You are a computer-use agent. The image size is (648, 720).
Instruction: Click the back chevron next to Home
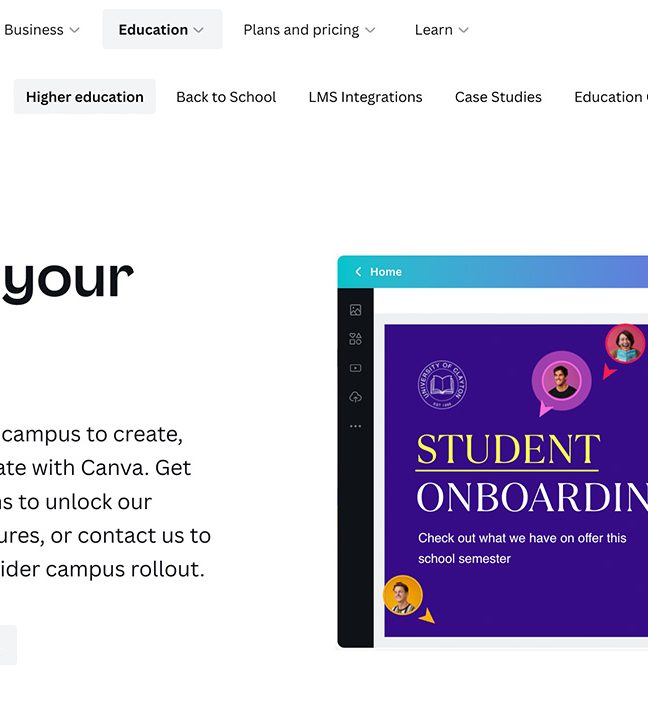tap(358, 272)
